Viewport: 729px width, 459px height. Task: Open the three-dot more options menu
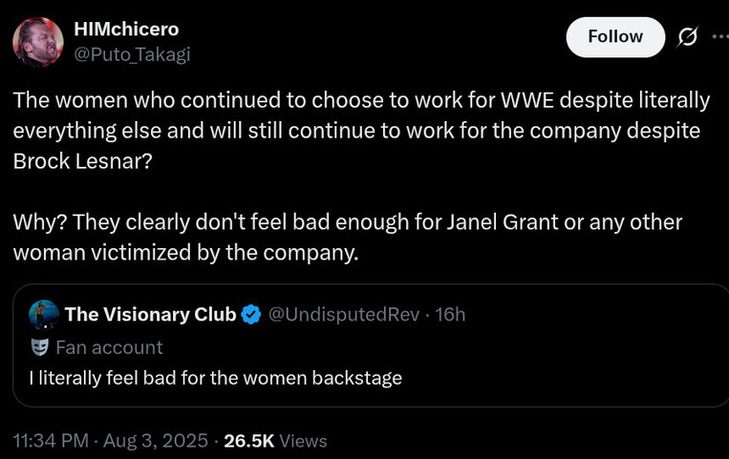(719, 36)
